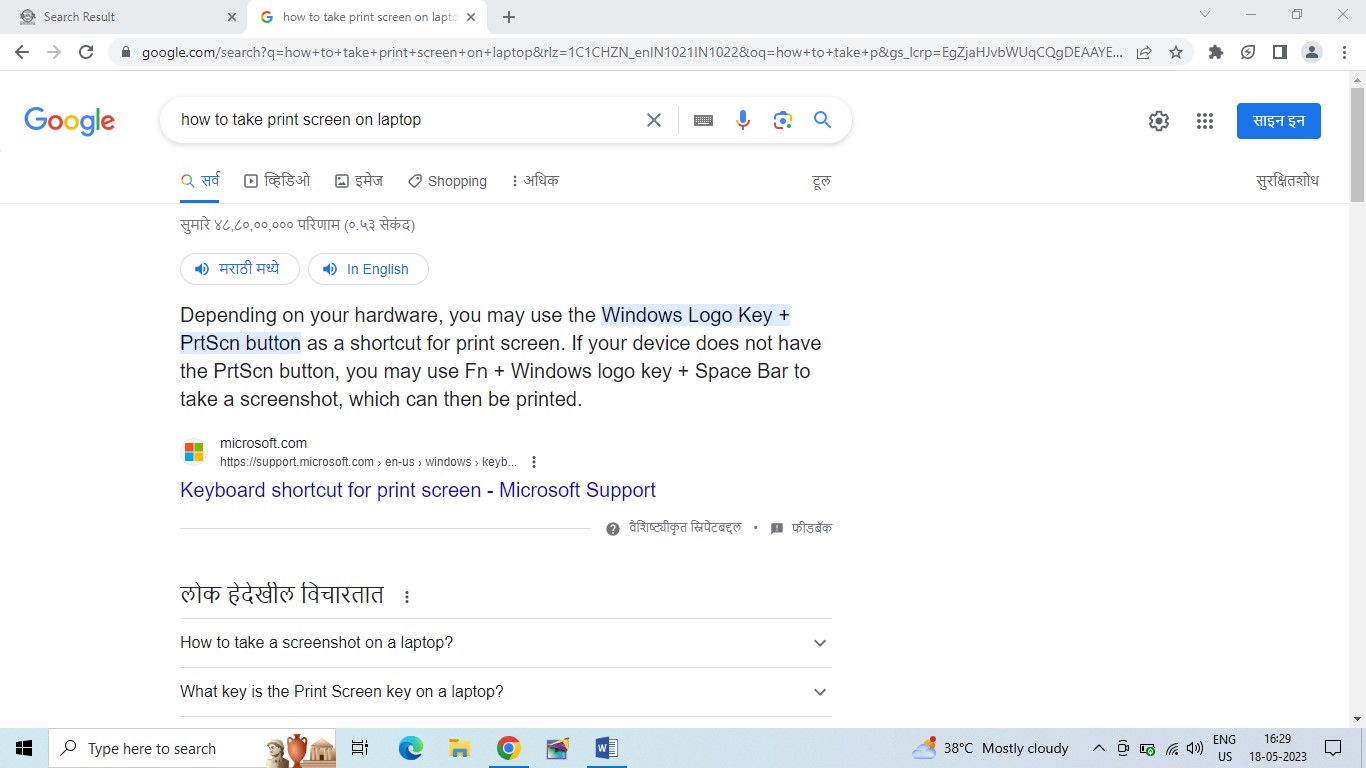1366x768 pixels.
Task: Open the notification center icon
Action: click(1333, 748)
